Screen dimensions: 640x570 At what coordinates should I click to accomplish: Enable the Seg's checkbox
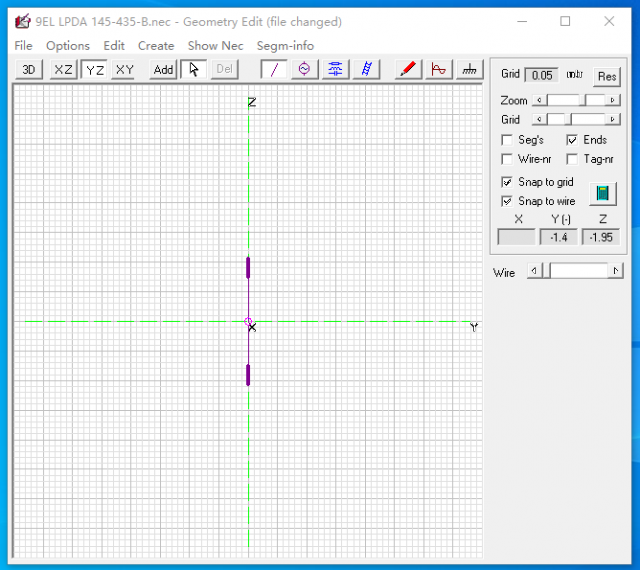coord(507,140)
